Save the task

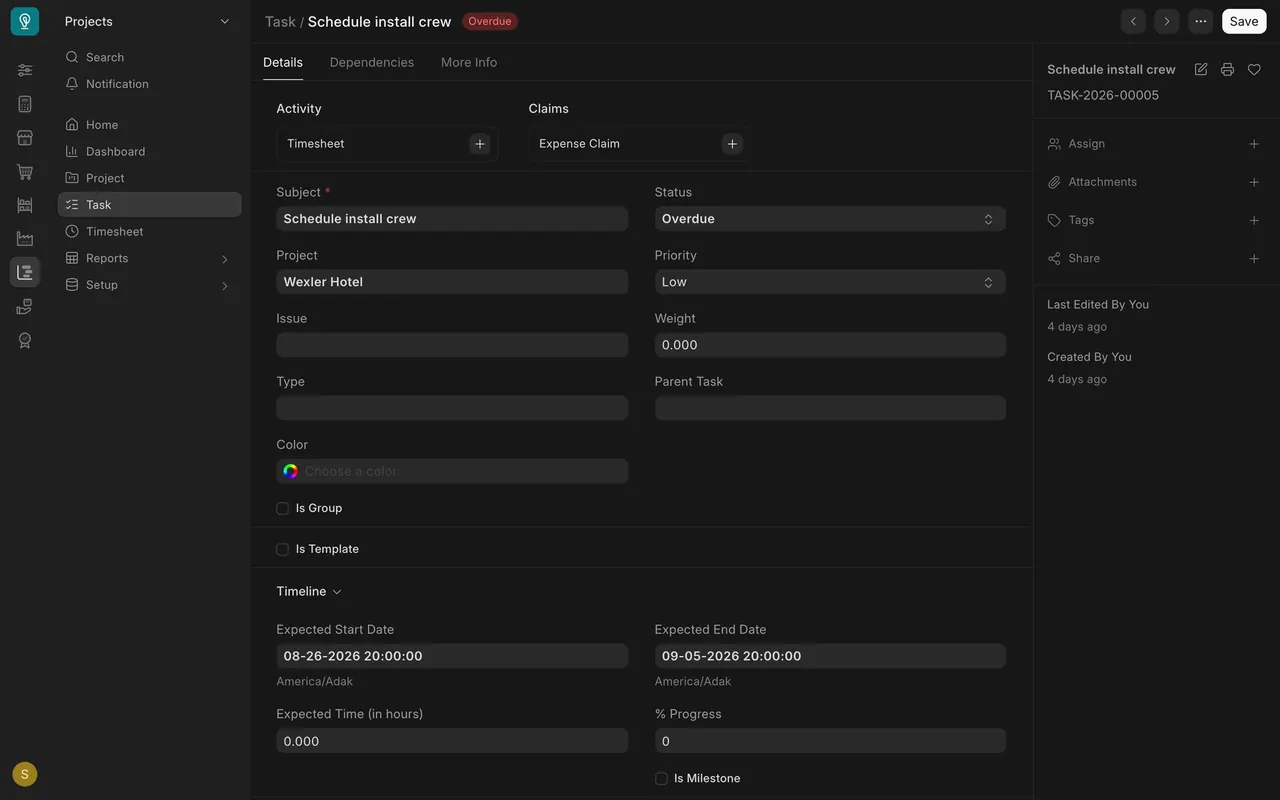click(x=1244, y=21)
